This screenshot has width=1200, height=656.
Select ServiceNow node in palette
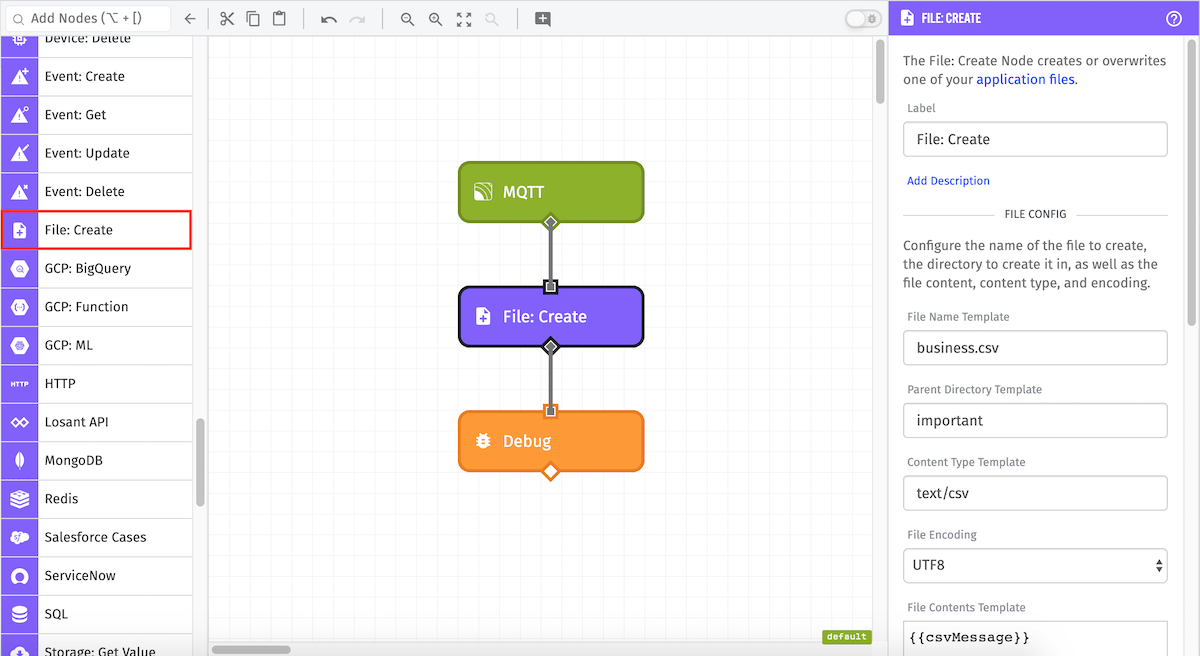[x=96, y=576]
